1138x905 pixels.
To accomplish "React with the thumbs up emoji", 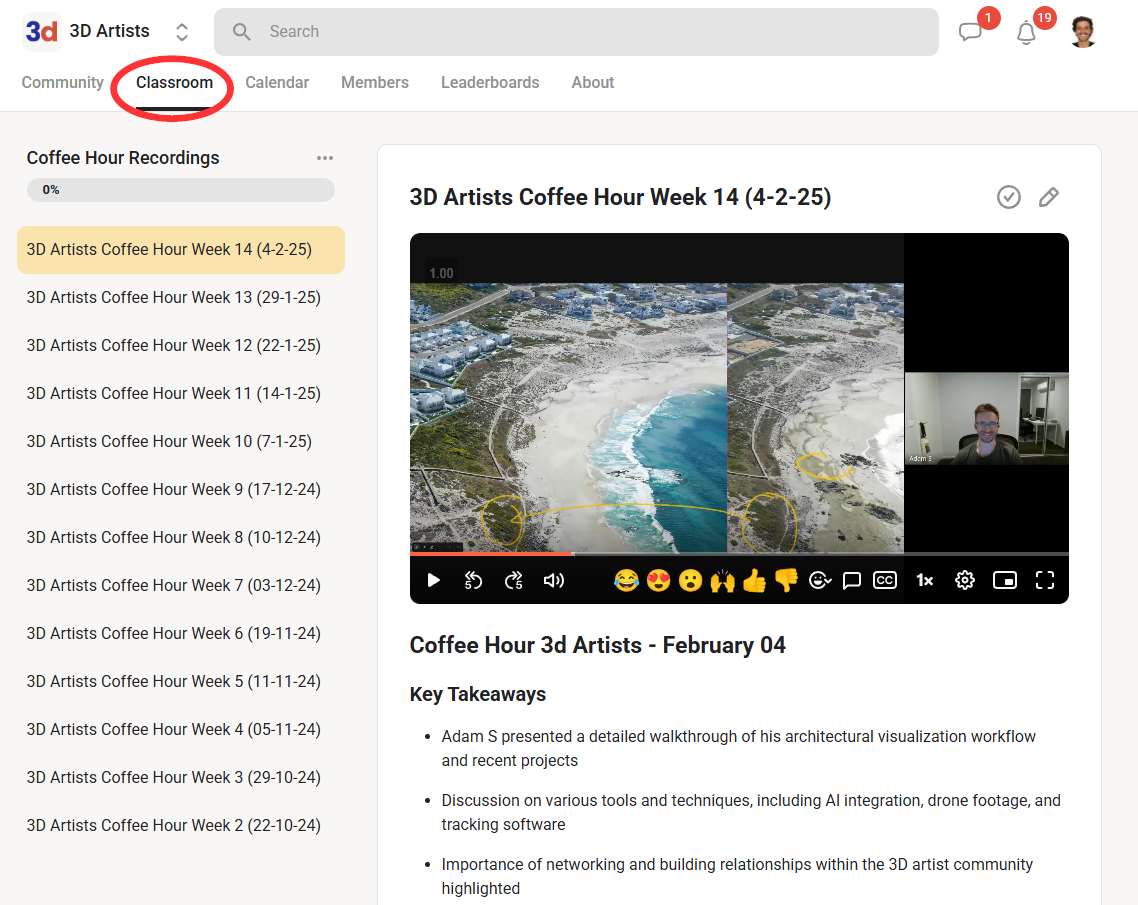I will 754,580.
